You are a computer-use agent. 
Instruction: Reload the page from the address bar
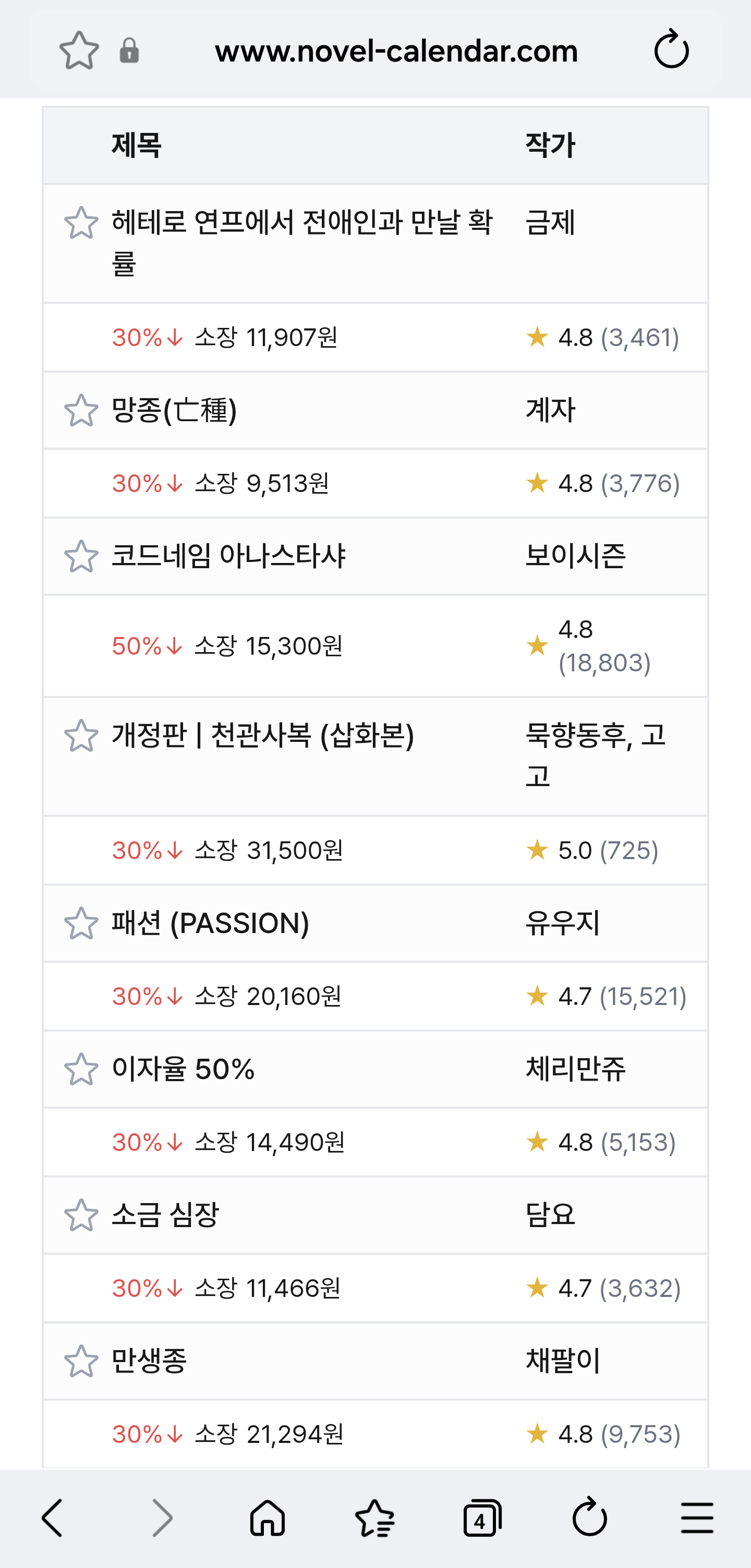pos(671,50)
